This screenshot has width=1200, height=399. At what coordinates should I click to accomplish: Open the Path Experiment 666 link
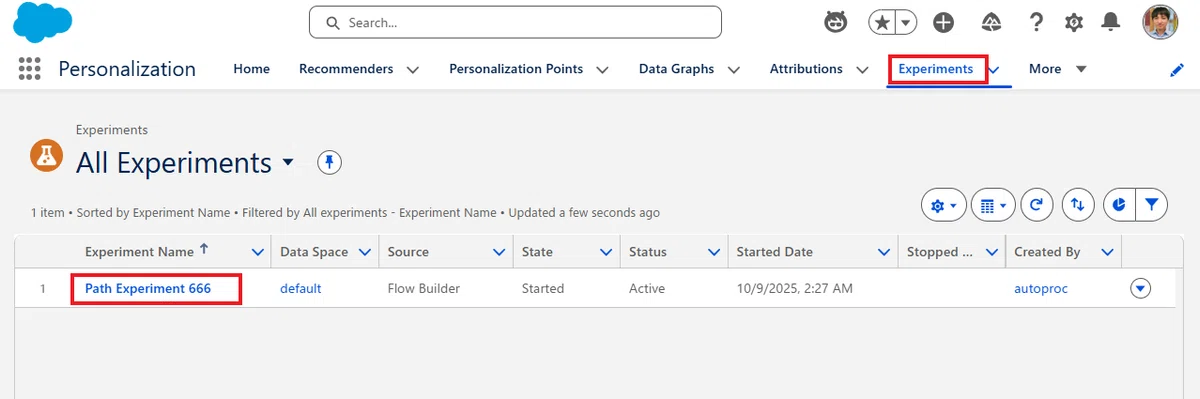pyautogui.click(x=148, y=288)
